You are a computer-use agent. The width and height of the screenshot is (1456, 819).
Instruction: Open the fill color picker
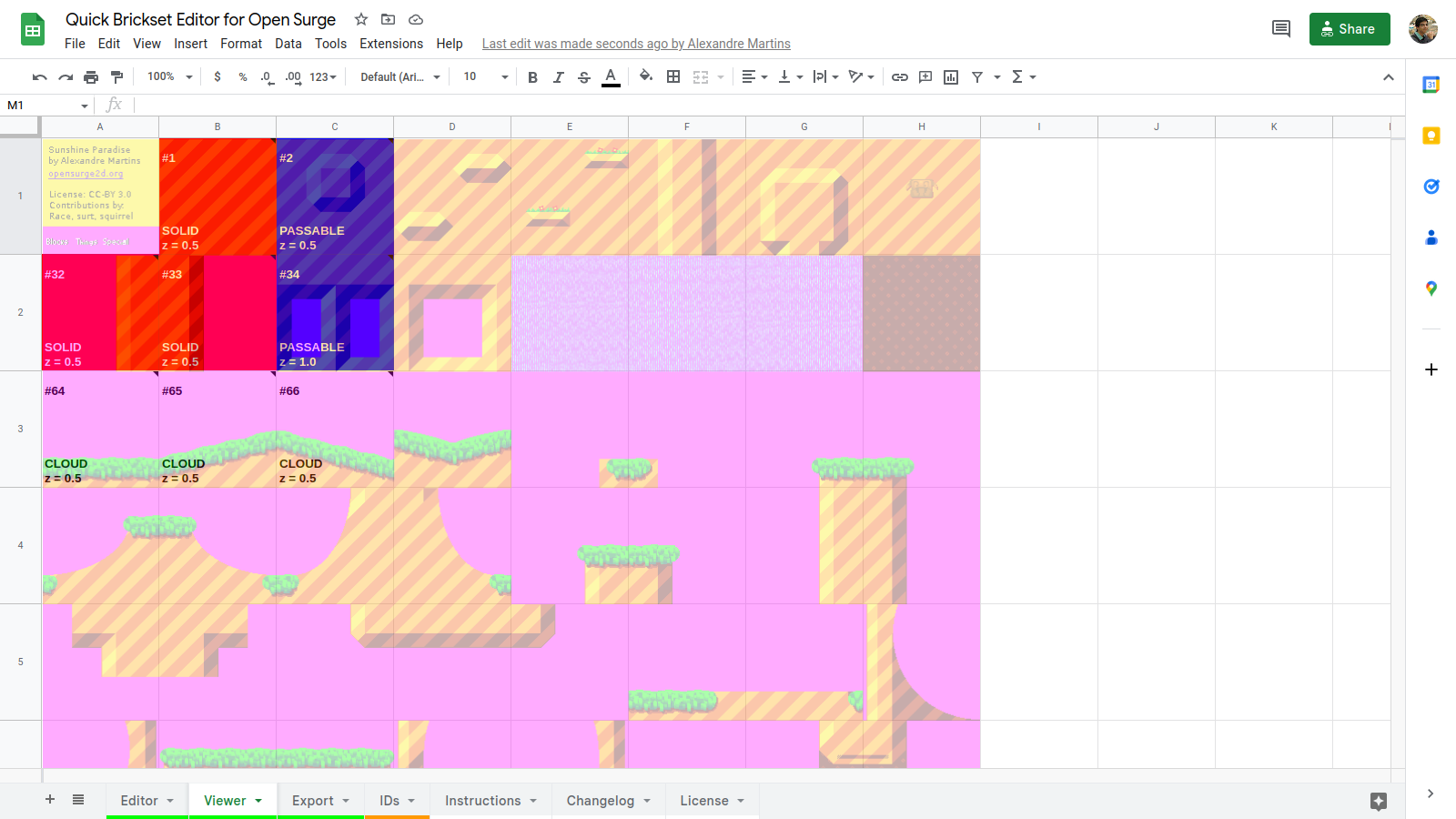click(x=646, y=76)
